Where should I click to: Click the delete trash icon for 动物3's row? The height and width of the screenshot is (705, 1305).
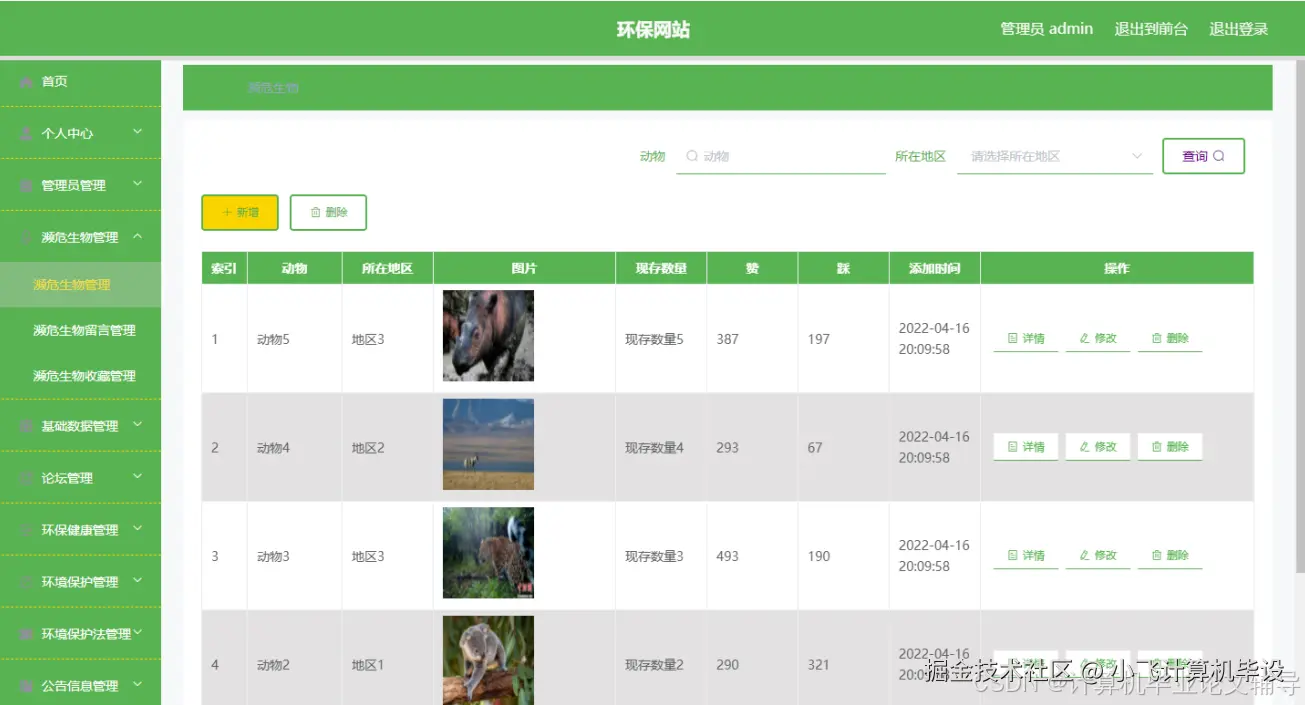pos(1156,555)
